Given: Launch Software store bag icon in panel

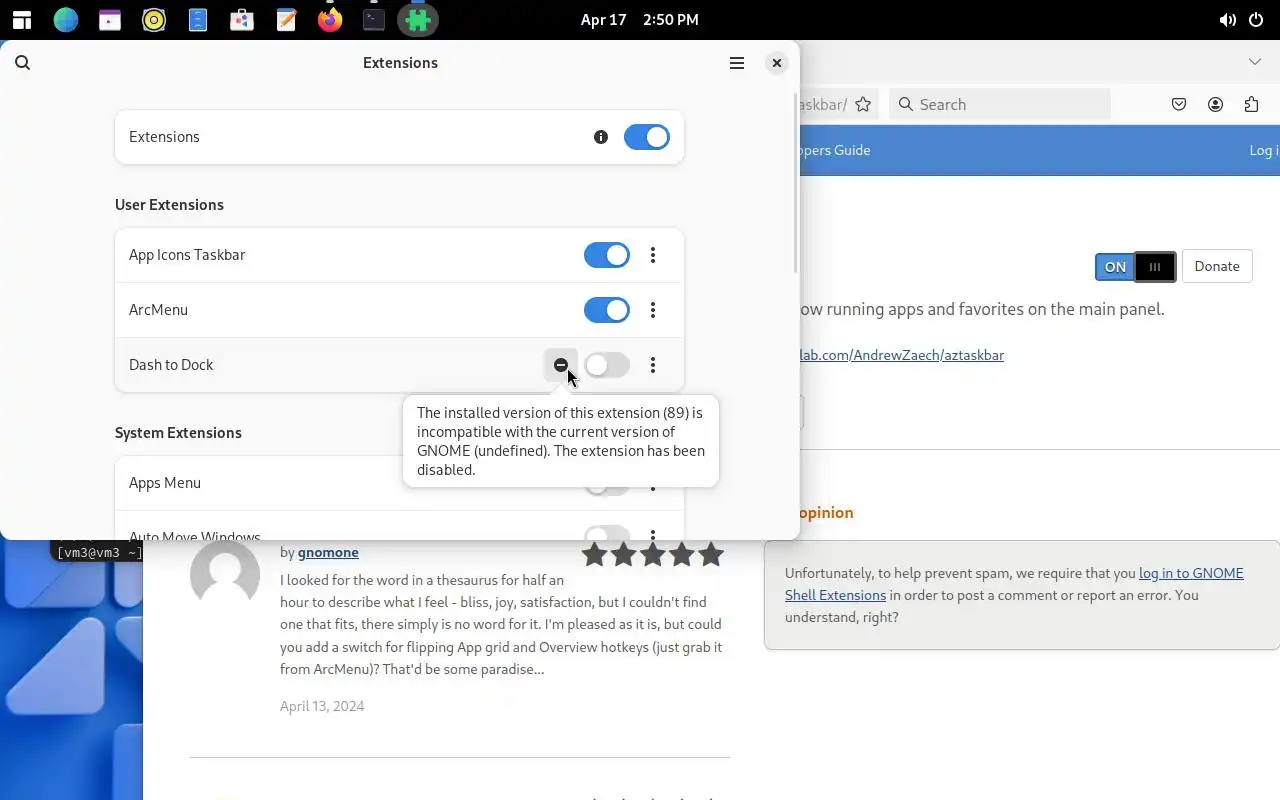Looking at the screenshot, I should 242,19.
